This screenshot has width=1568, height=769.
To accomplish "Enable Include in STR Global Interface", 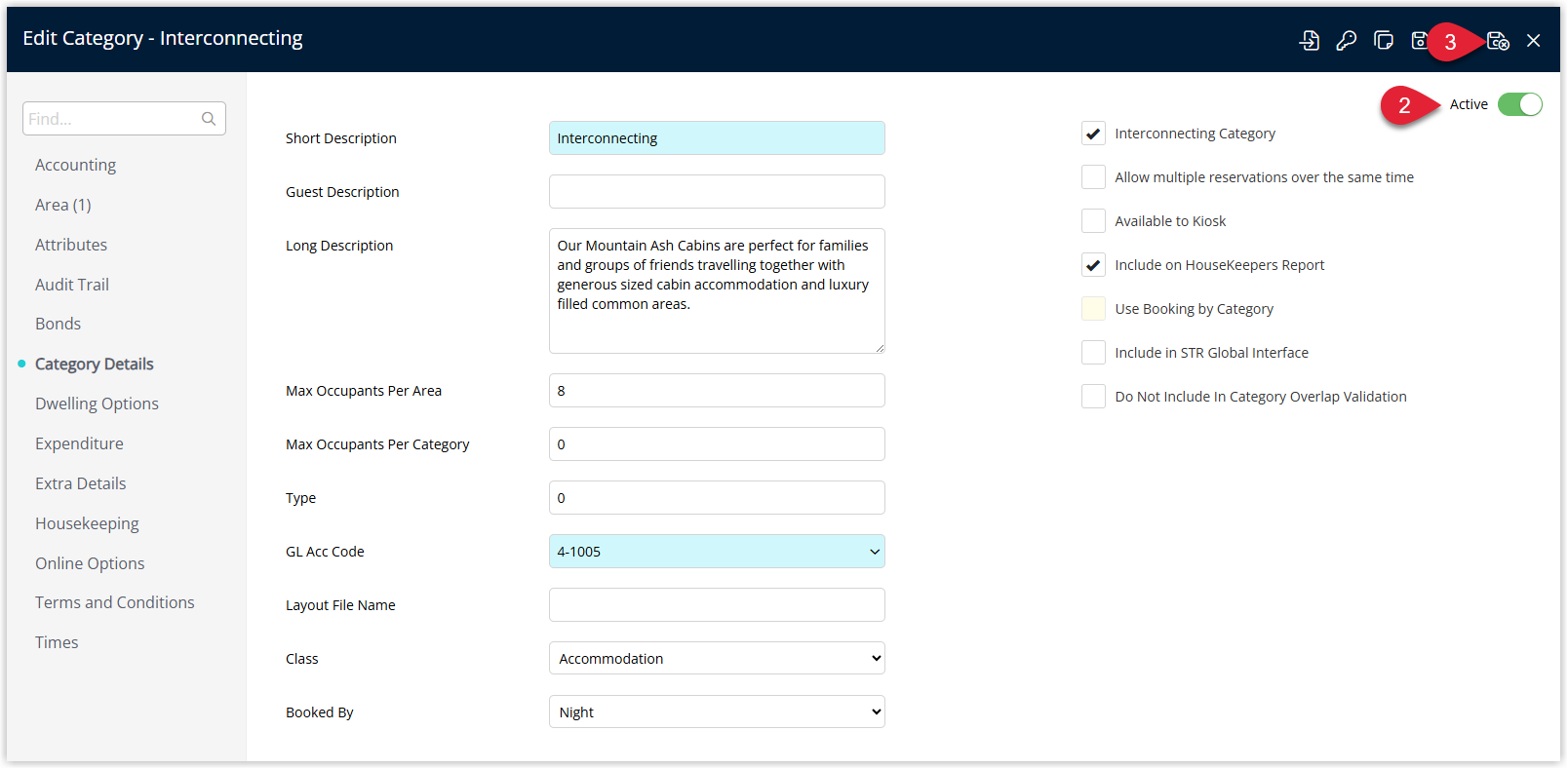I will pos(1093,353).
